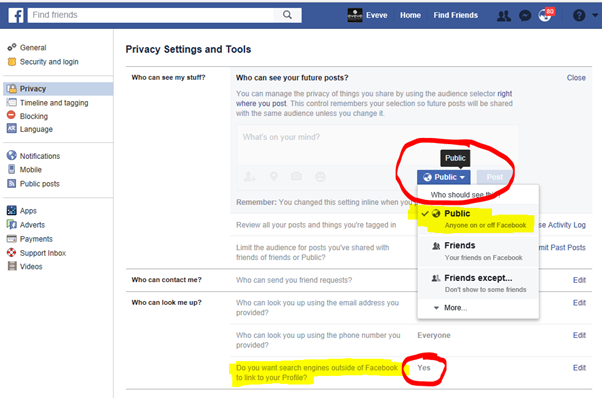Screen dimensions: 602x398
Task: Edit phone number lookup setting
Action: coord(579,335)
